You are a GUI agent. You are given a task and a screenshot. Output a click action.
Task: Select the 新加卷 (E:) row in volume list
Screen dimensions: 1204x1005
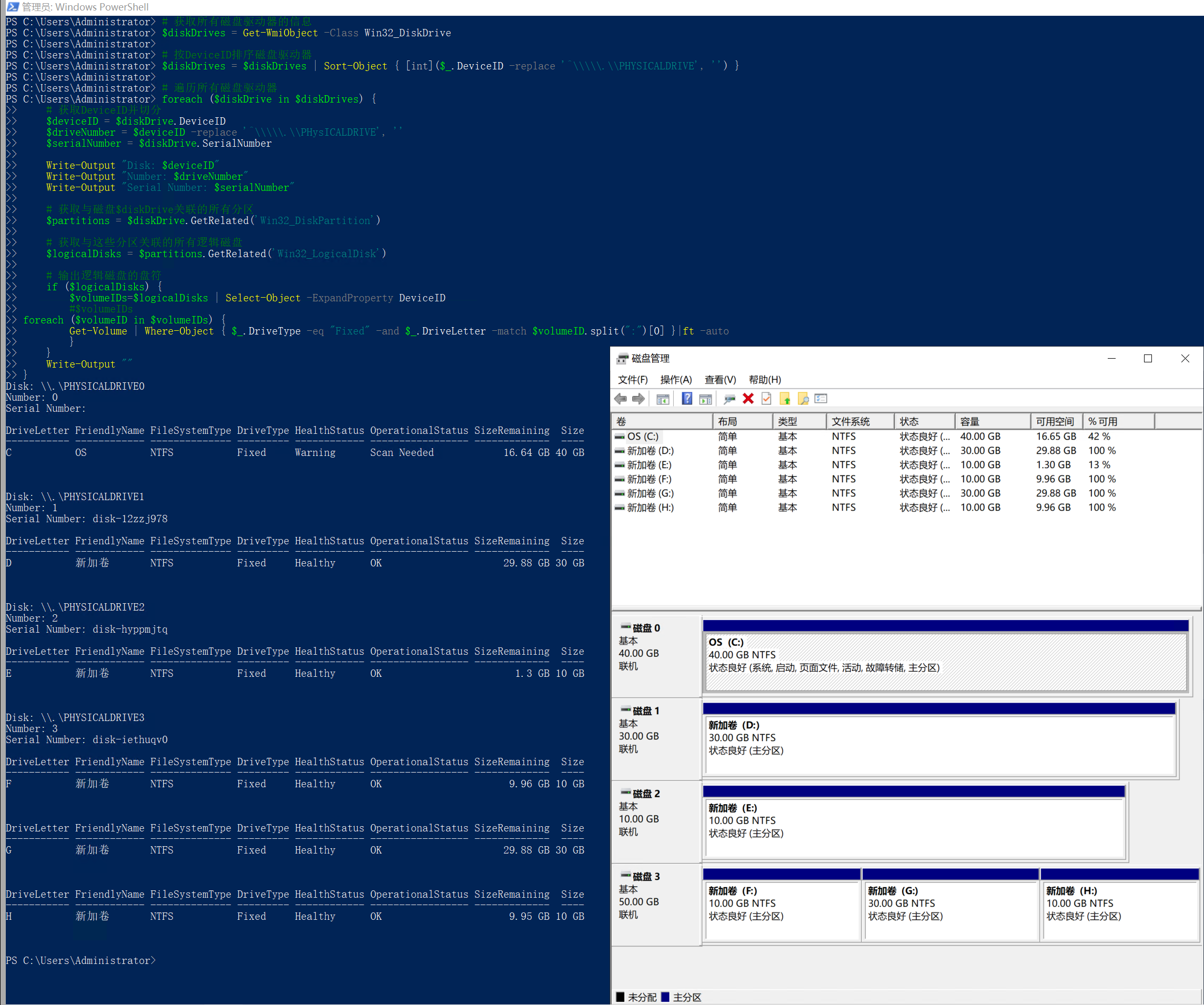coord(649,465)
